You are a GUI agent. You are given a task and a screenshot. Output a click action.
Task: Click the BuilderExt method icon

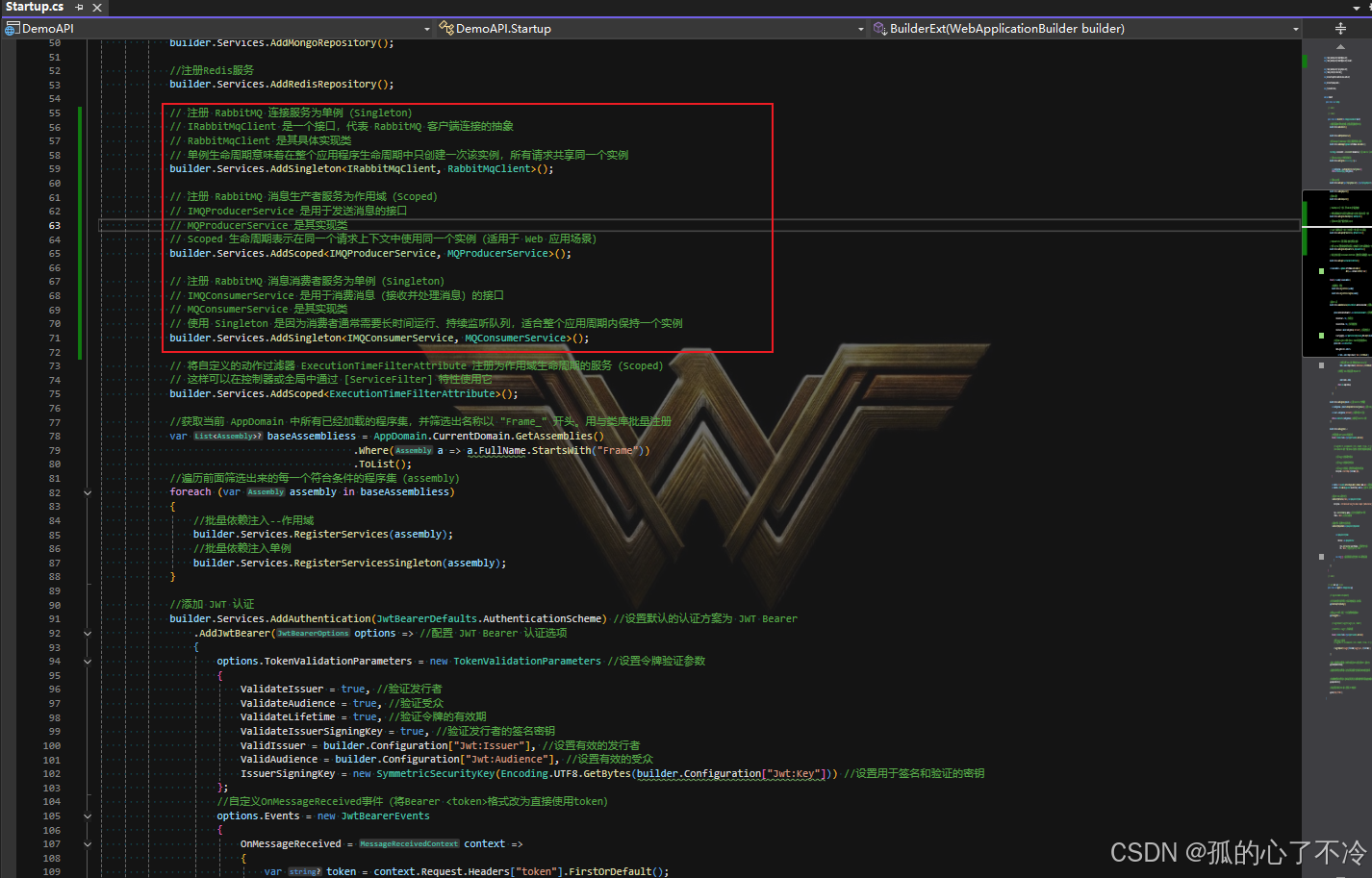(879, 29)
